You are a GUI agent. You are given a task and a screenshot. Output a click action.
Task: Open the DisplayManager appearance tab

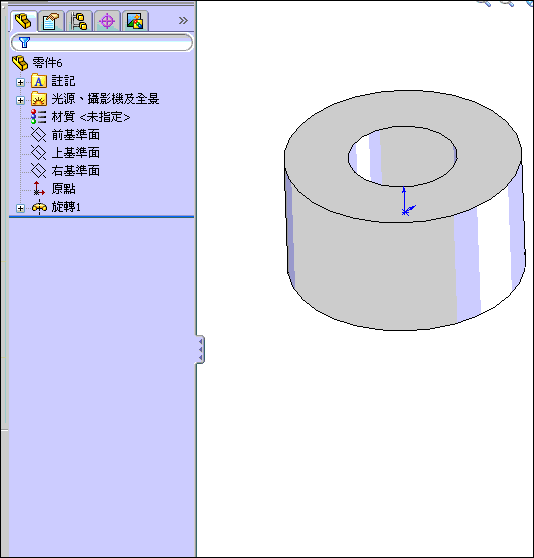click(x=135, y=21)
